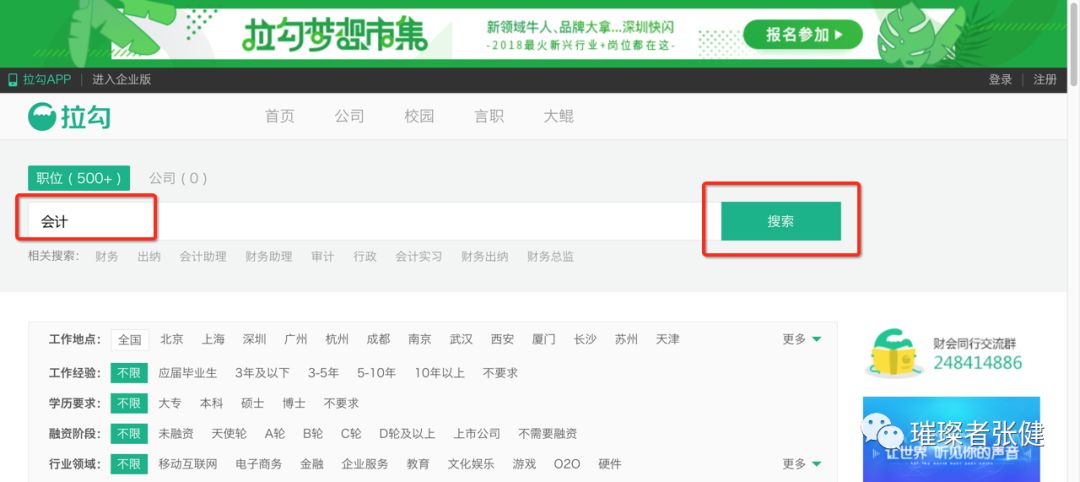Filter education by 博士
The width and height of the screenshot is (1080, 482).
tap(294, 403)
